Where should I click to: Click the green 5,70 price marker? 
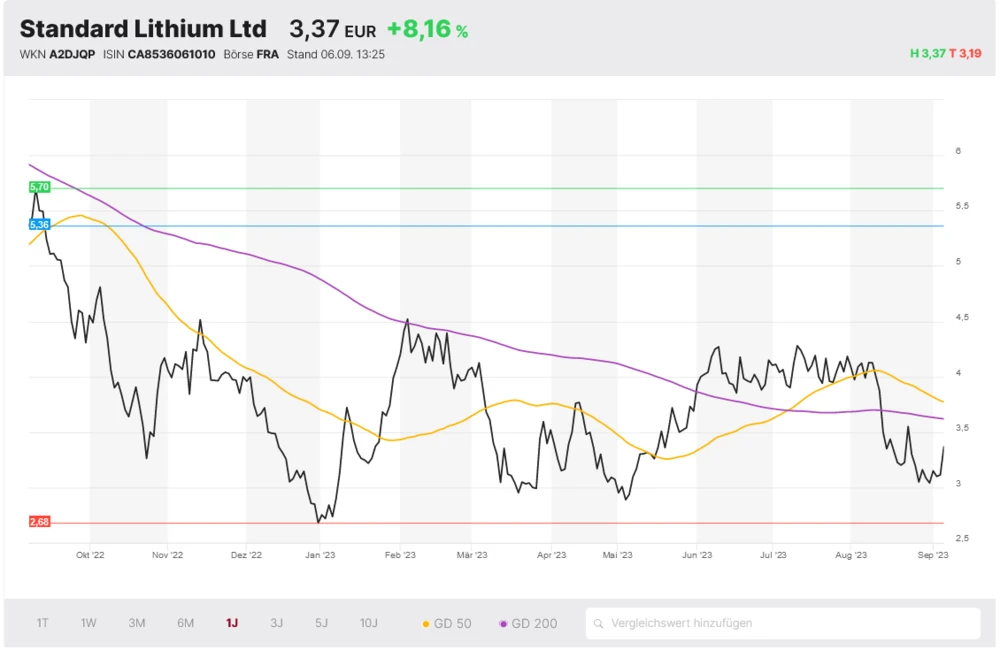[40, 187]
